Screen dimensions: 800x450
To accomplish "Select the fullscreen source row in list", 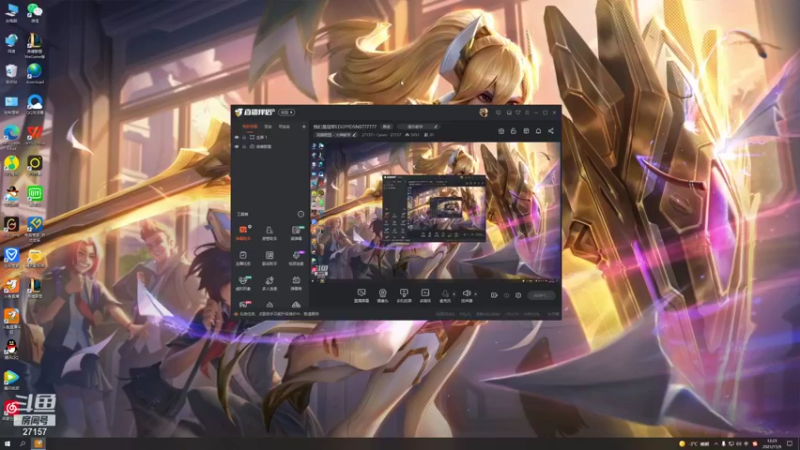I will click(x=269, y=137).
